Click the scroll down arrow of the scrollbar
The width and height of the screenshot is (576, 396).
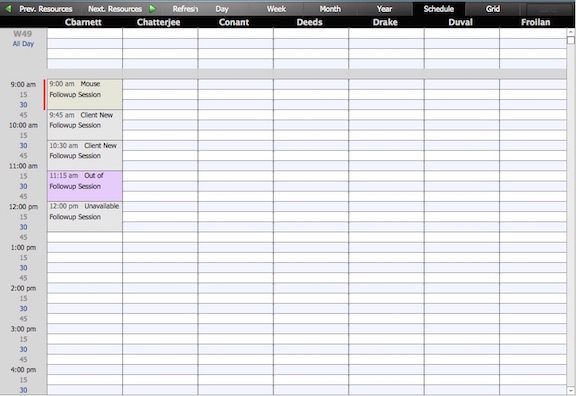571,390
